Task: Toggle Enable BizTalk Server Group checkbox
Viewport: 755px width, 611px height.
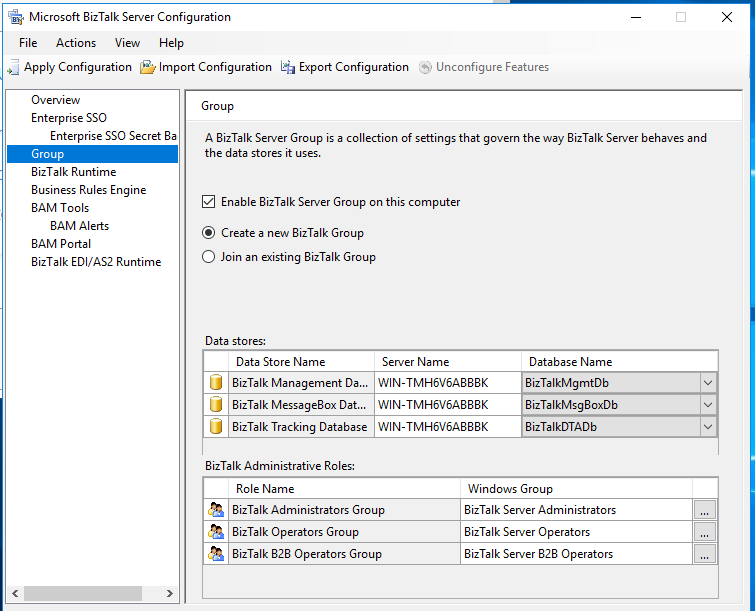Action: tap(208, 202)
